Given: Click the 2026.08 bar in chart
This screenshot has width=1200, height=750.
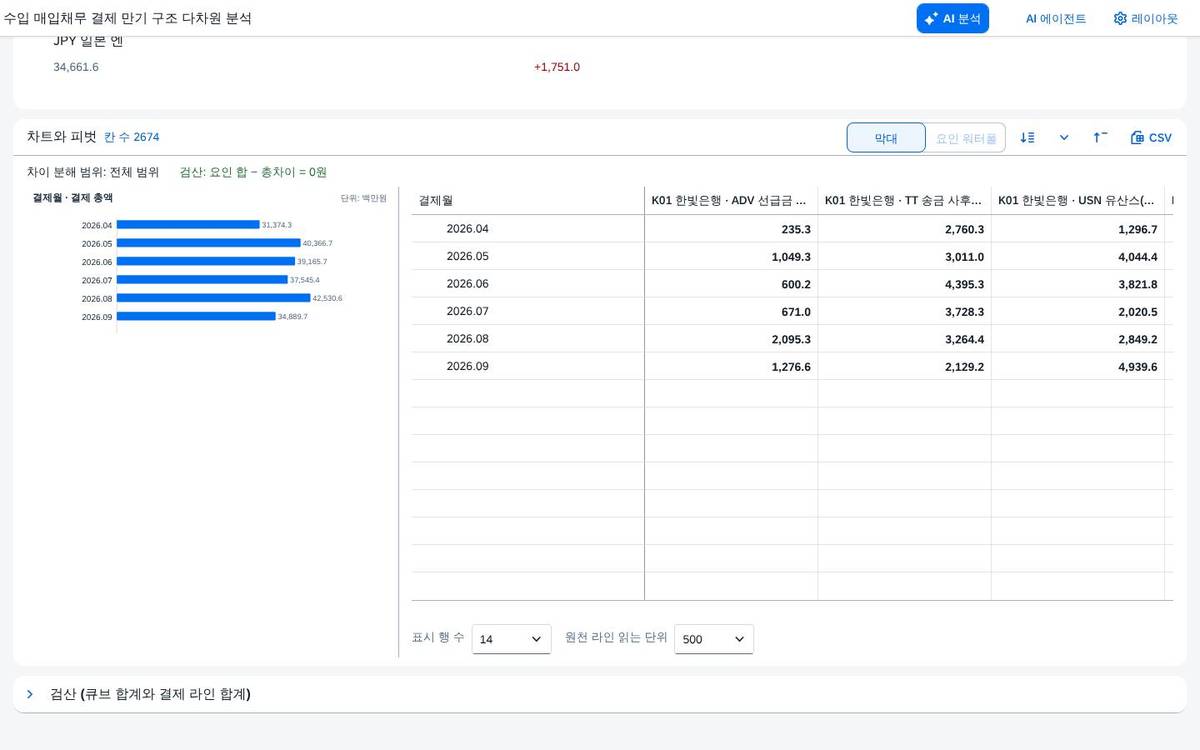Looking at the screenshot, I should 214,298.
